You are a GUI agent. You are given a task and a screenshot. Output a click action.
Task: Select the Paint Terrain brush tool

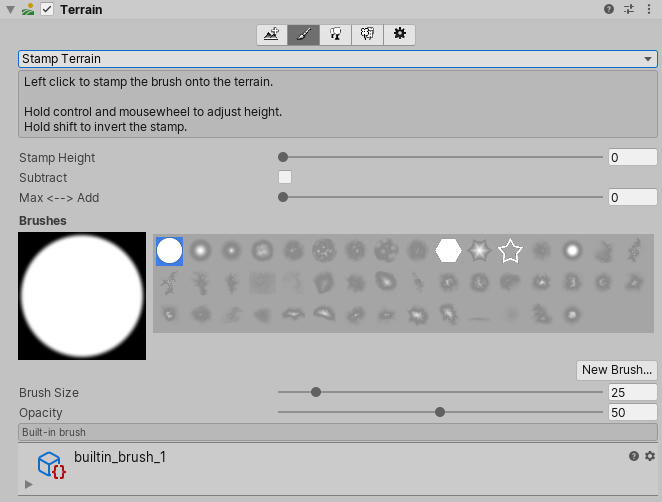click(303, 34)
